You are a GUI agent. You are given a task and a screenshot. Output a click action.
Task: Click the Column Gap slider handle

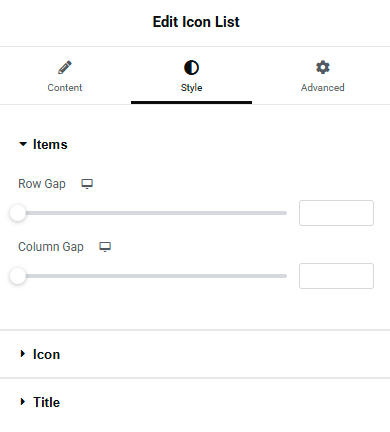tap(18, 276)
